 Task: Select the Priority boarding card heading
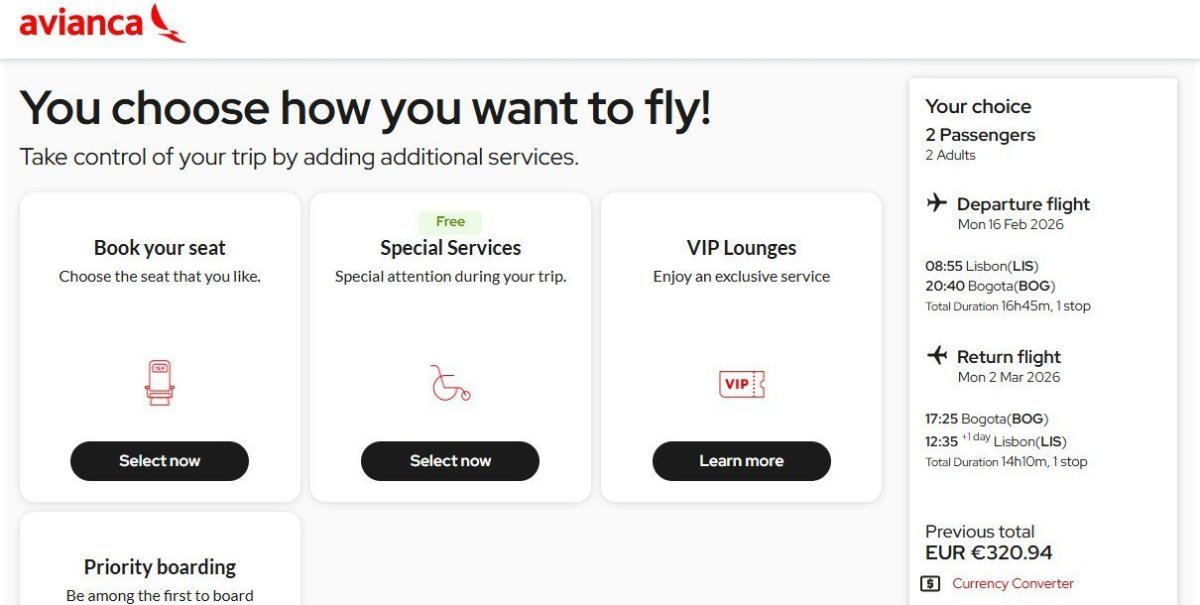tap(160, 567)
